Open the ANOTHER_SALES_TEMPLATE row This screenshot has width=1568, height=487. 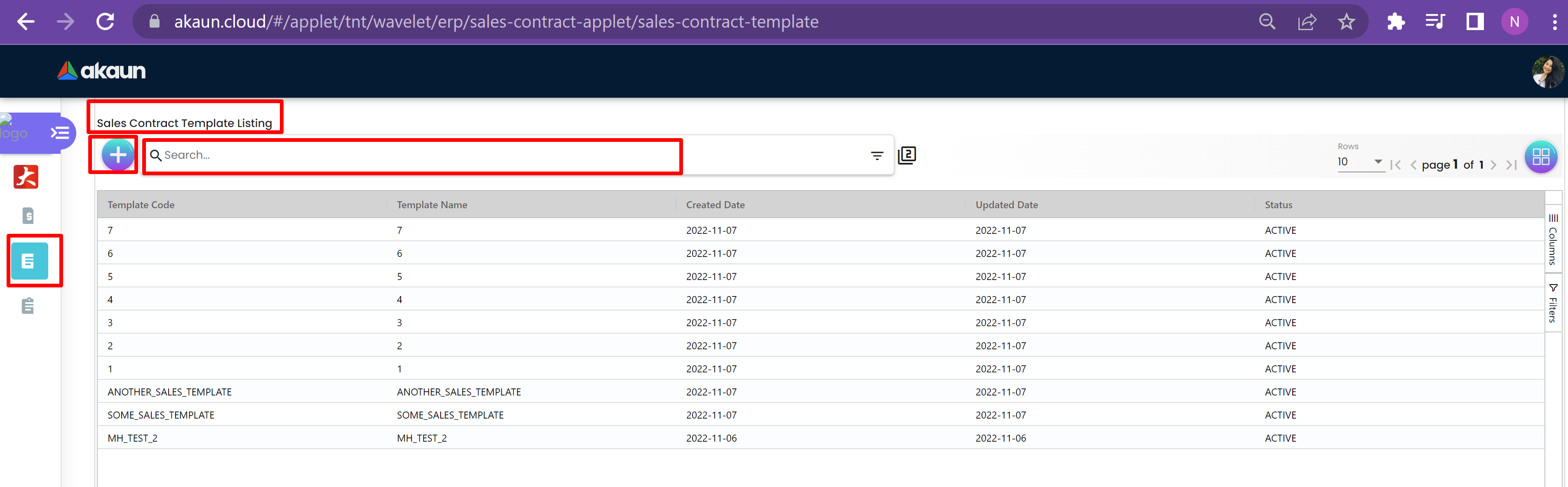(170, 392)
